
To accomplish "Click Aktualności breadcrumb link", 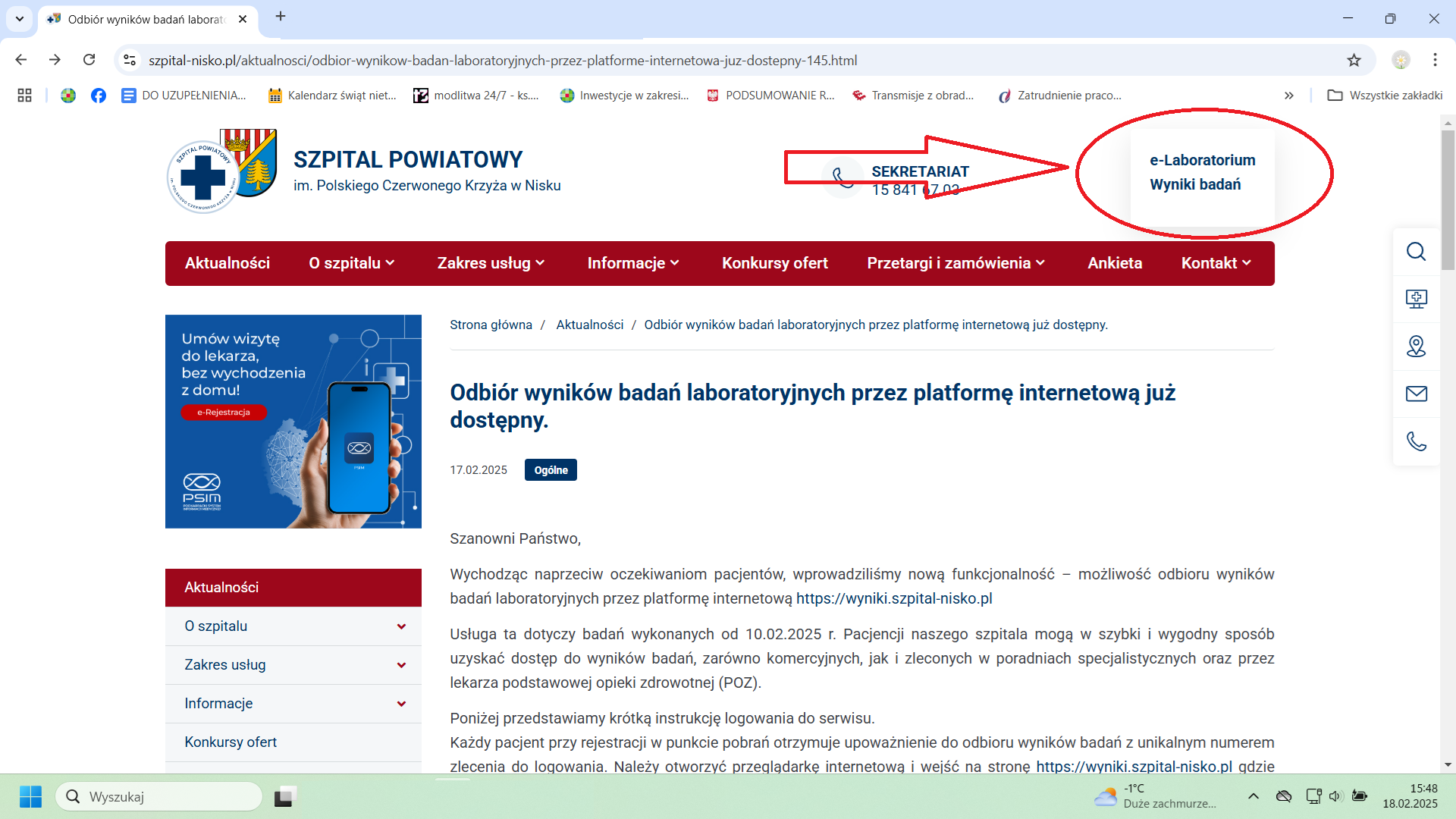I will click(589, 325).
